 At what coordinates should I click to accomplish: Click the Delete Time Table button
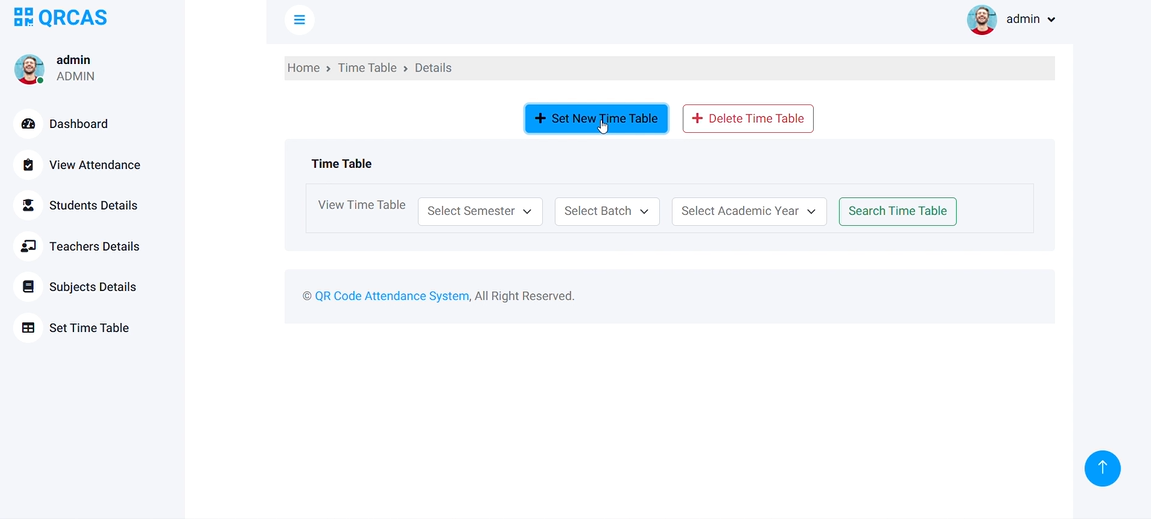pyautogui.click(x=748, y=118)
